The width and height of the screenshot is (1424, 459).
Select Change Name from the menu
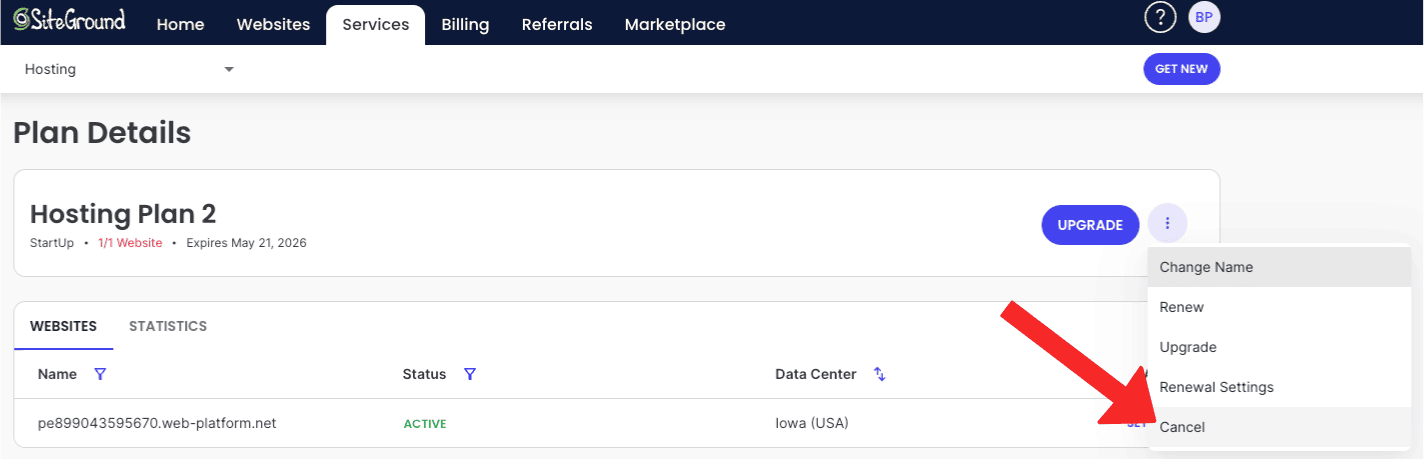pyautogui.click(x=1206, y=267)
